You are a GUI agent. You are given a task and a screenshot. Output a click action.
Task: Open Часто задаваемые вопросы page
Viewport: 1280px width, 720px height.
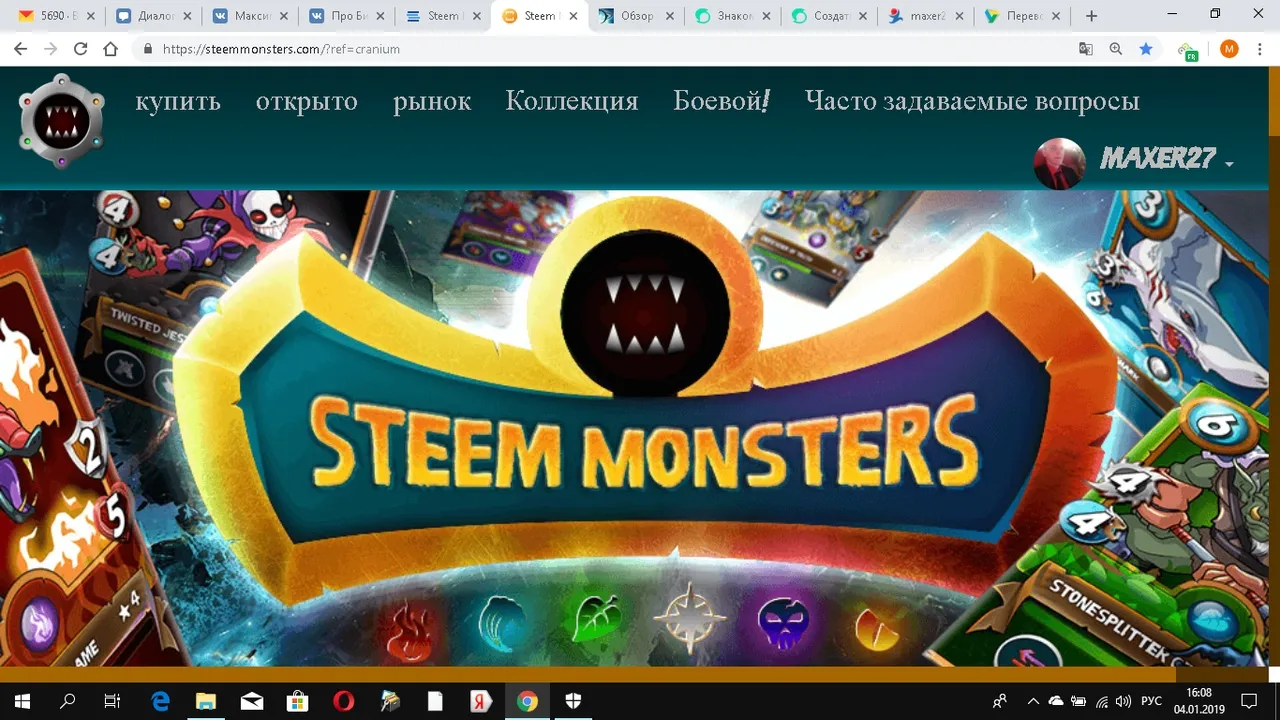coord(972,101)
